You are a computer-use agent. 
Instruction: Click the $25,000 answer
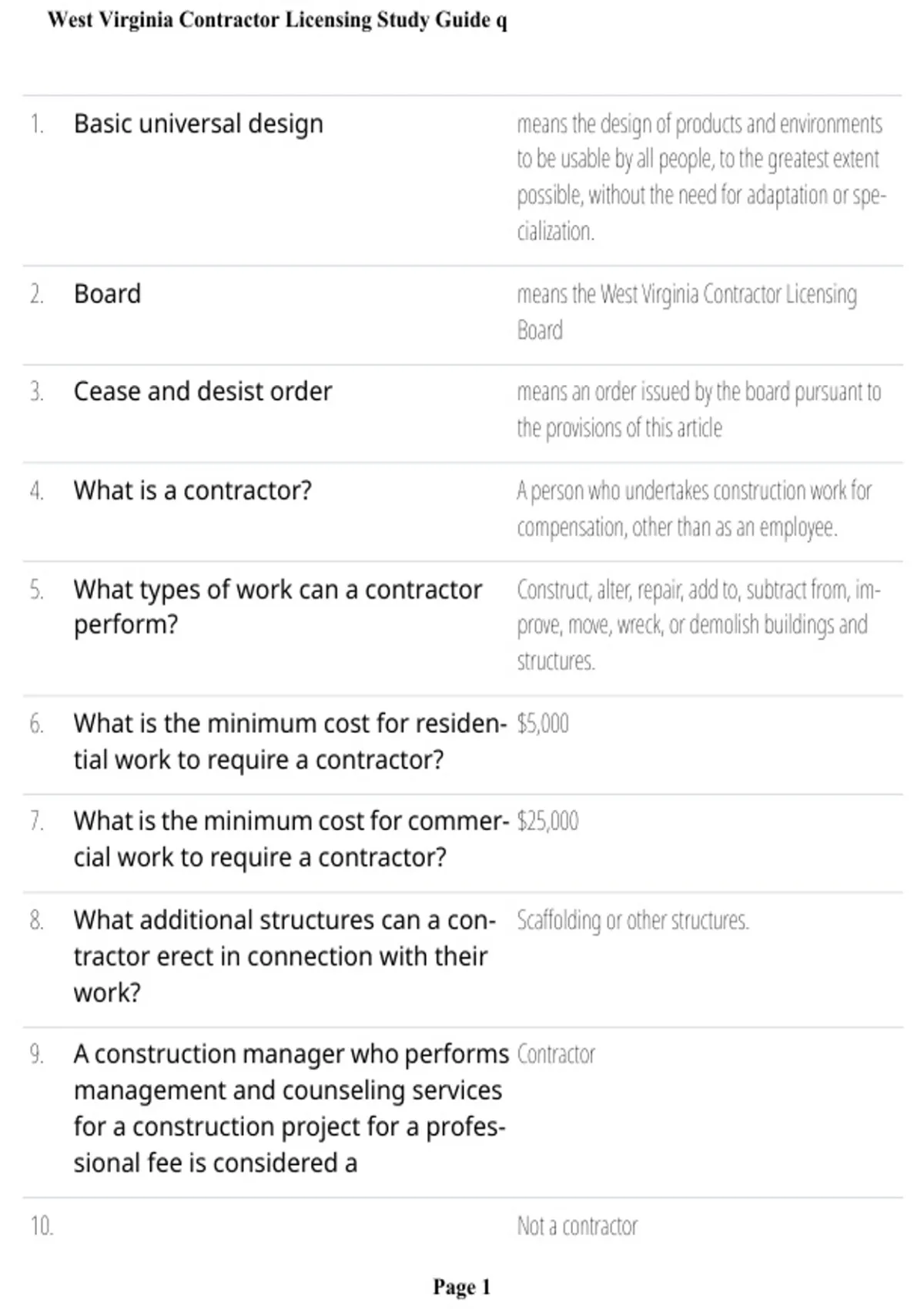tap(547, 822)
